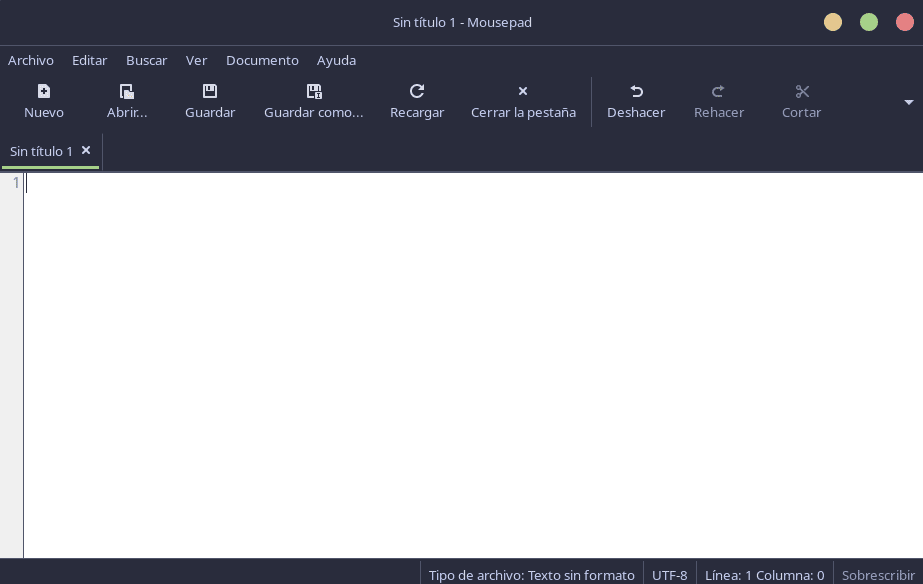This screenshot has height=584, width=923.
Task: Open the Buscar menu
Action: click(x=147, y=60)
